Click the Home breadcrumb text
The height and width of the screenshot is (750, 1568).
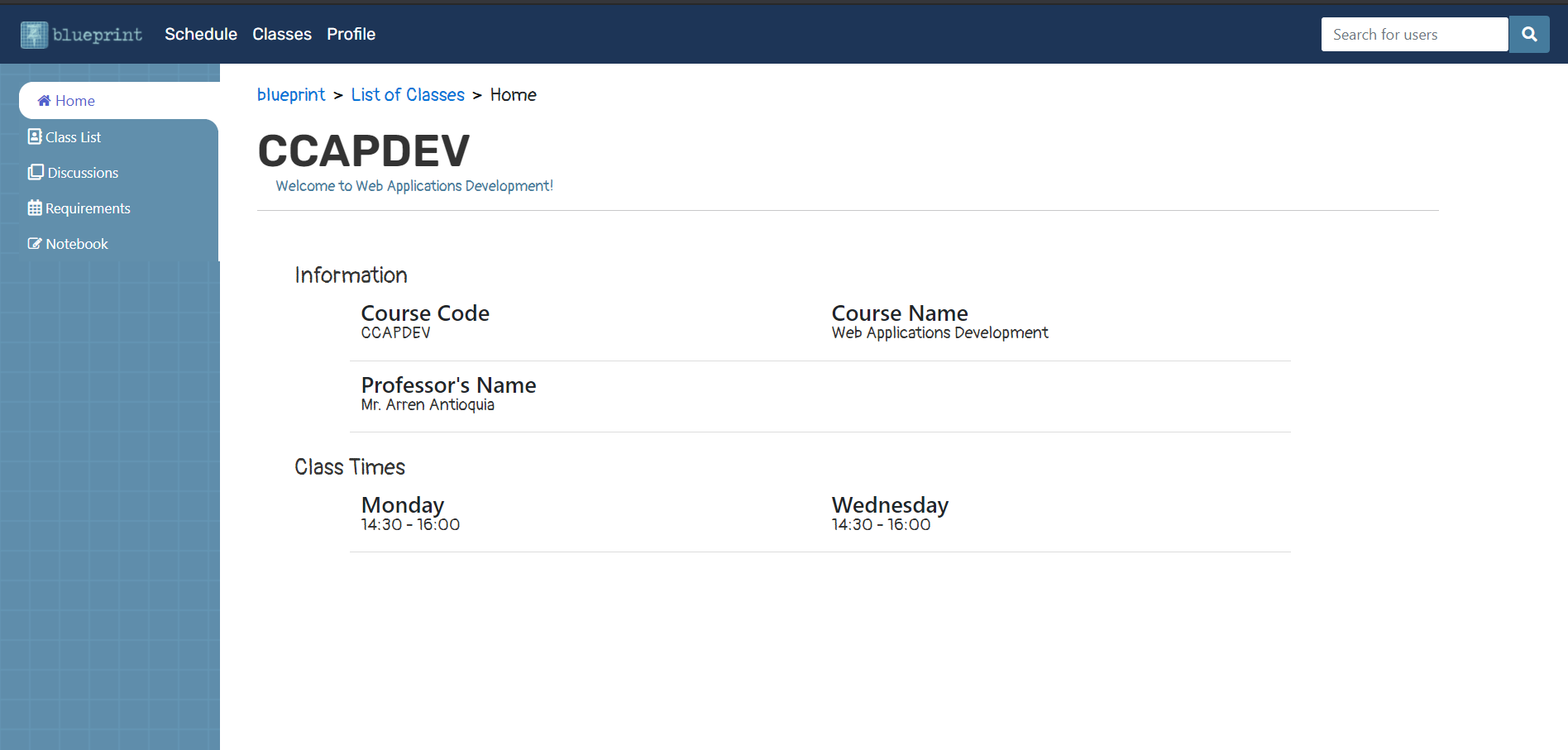(514, 95)
